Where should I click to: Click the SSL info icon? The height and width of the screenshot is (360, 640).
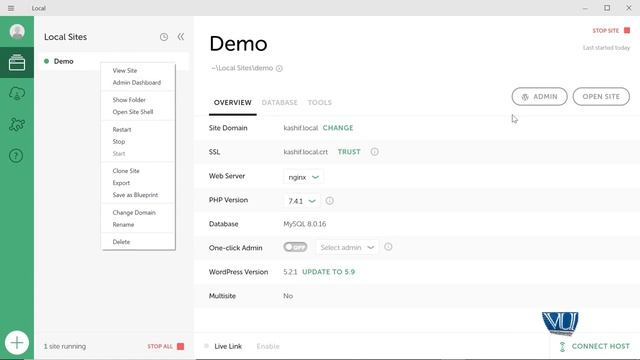click(374, 152)
